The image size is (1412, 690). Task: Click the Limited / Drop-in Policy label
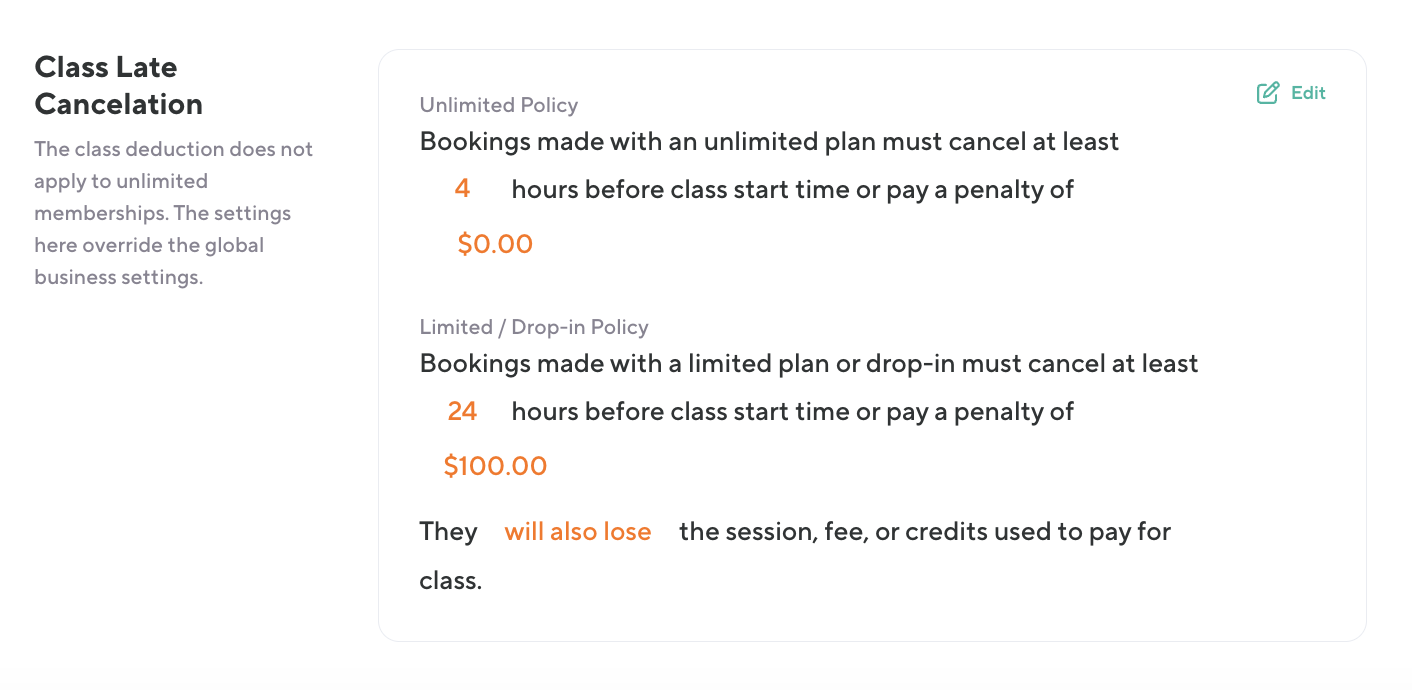tap(534, 327)
